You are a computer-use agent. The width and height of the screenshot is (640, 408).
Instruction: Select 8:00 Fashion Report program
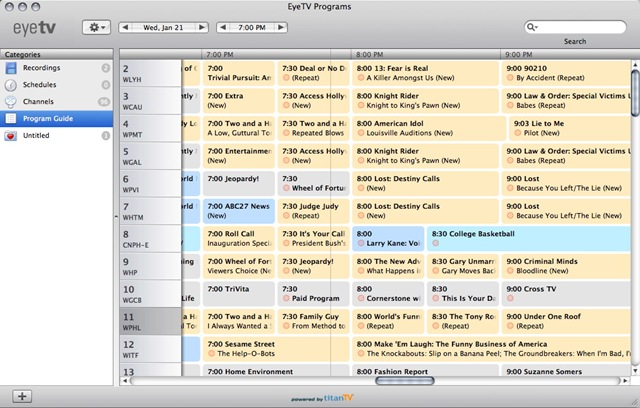coord(425,370)
